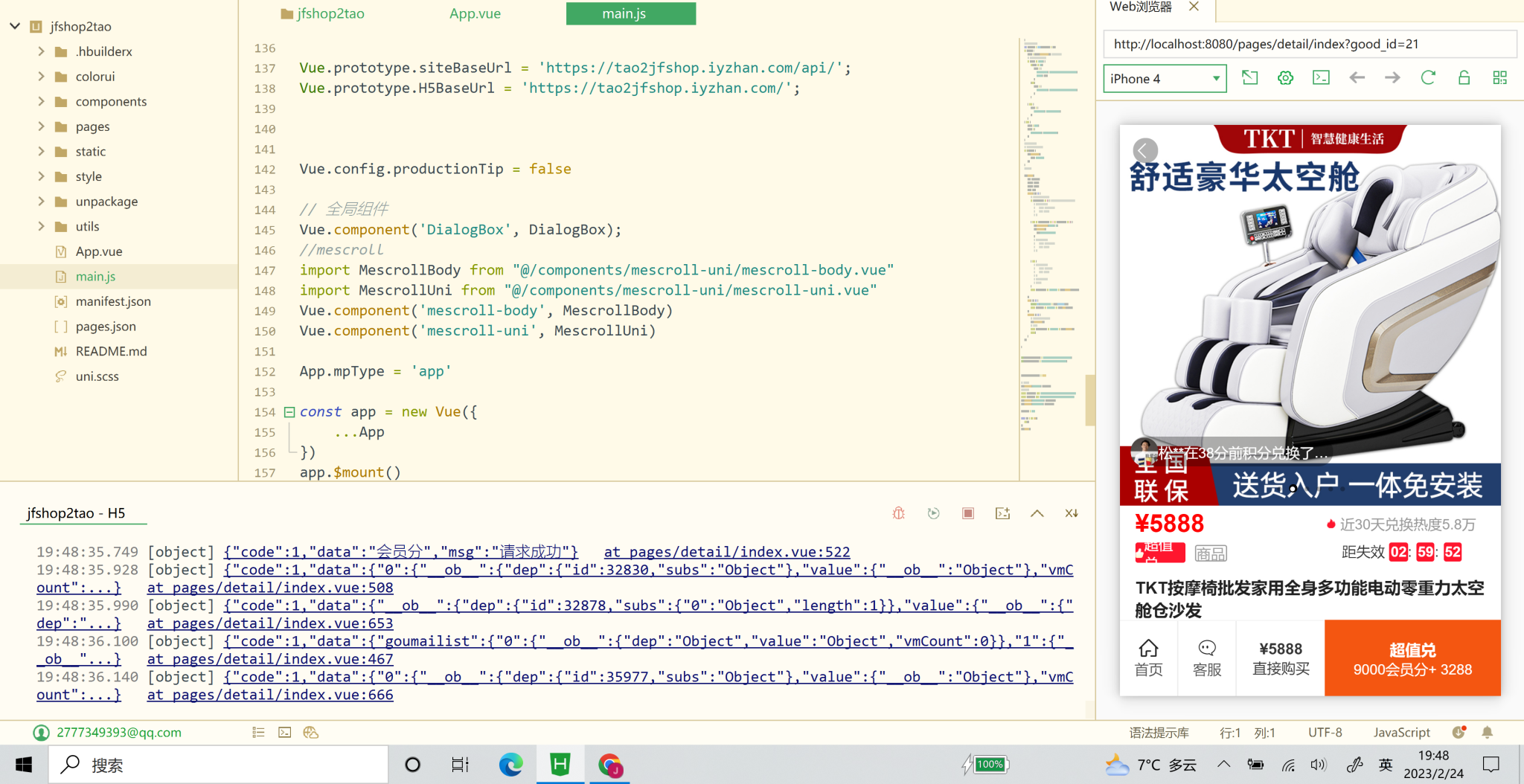Image resolution: width=1524 pixels, height=784 pixels.
Task: Refresh the built-in web browser page
Action: coord(1427,78)
